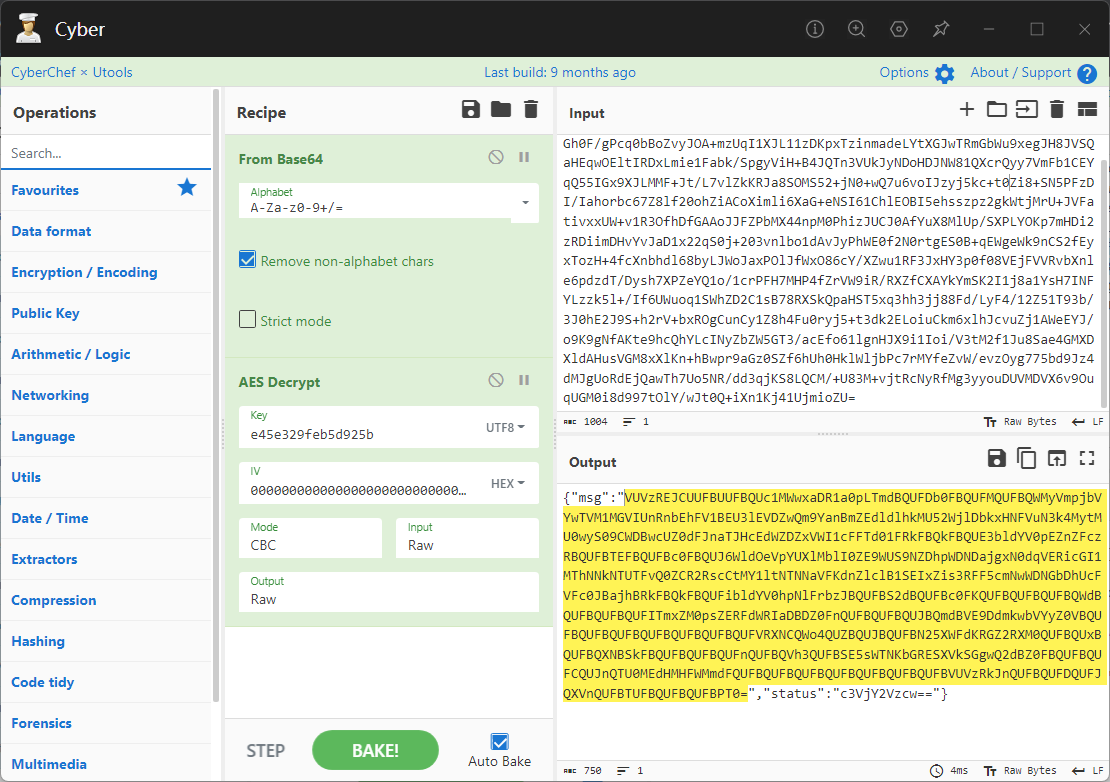Expand the Code tidy category
The image size is (1110, 782).
pos(106,683)
